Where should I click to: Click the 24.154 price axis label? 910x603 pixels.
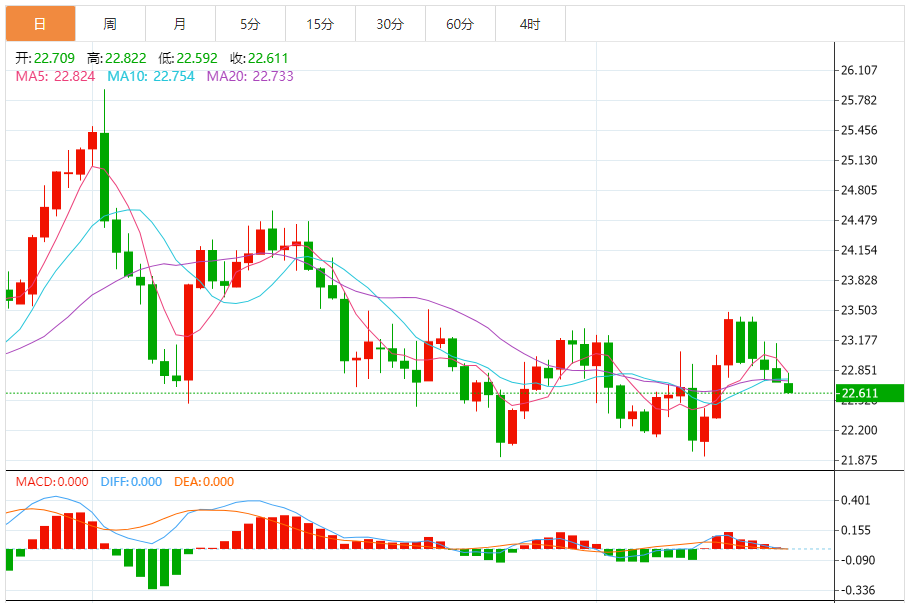(x=860, y=250)
